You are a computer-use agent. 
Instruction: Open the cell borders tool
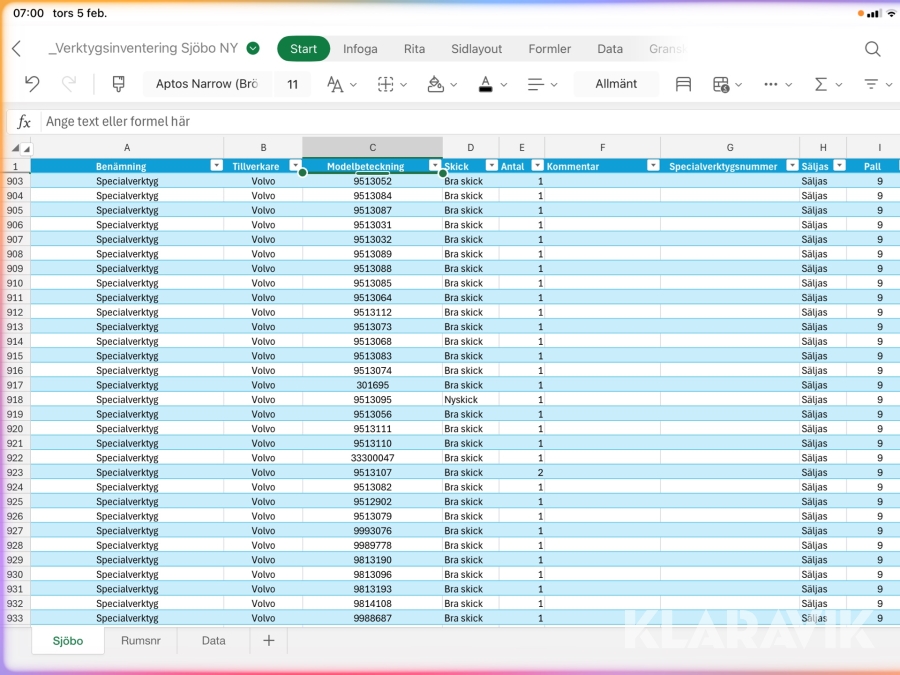(386, 84)
